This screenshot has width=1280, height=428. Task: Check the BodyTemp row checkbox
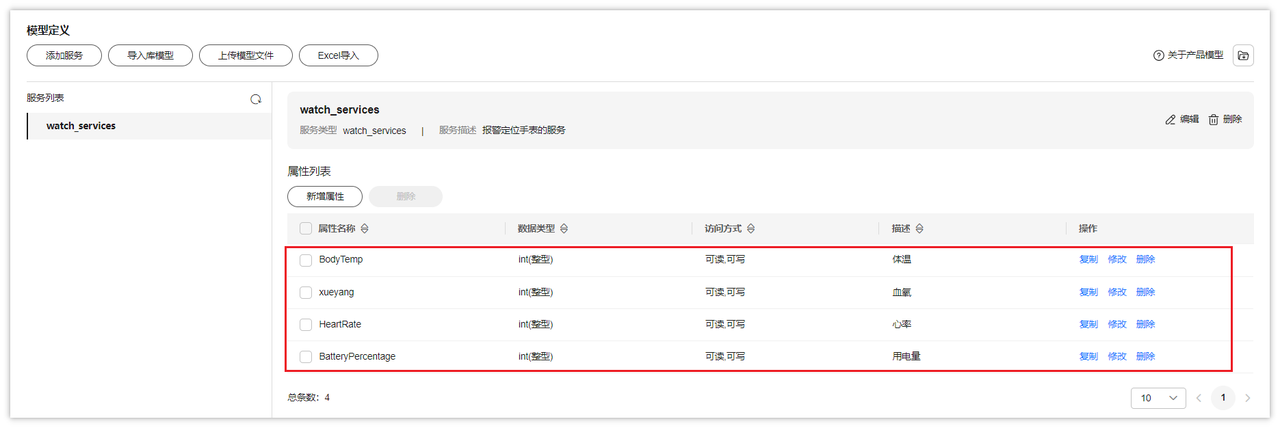pos(306,260)
